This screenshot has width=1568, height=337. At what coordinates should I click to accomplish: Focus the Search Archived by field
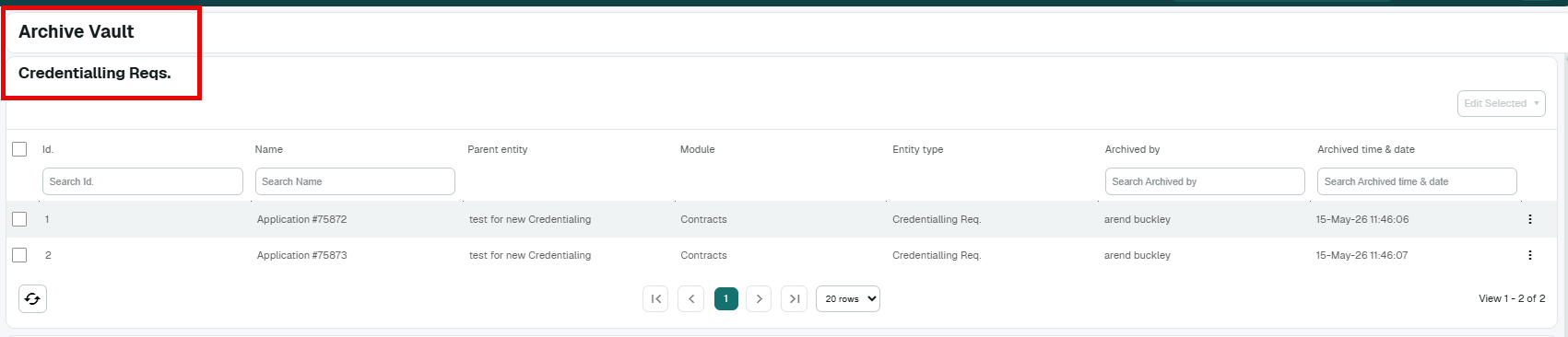[x=1205, y=181]
